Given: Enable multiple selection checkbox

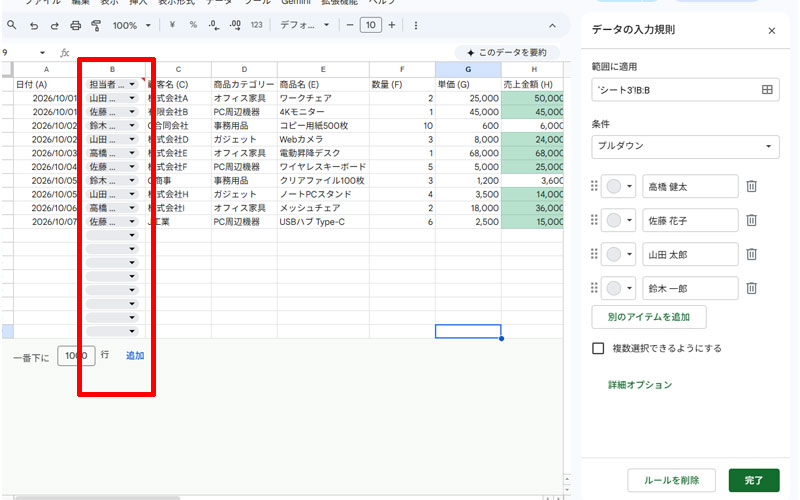Looking at the screenshot, I should click(598, 348).
